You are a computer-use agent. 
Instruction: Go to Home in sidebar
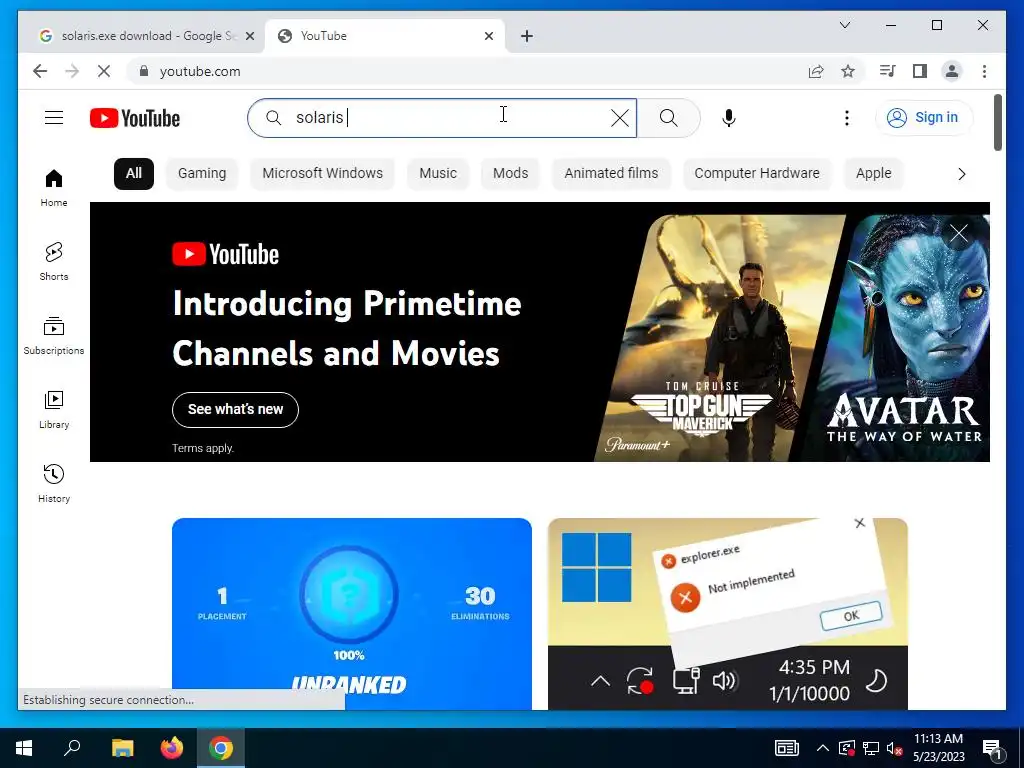[x=54, y=188]
